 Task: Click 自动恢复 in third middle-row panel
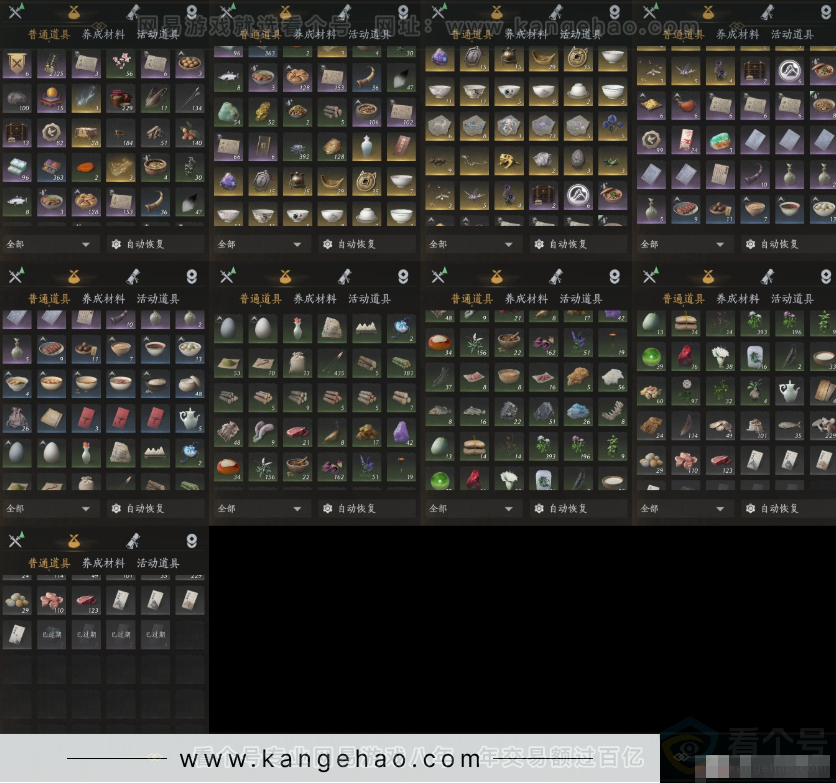click(x=578, y=508)
